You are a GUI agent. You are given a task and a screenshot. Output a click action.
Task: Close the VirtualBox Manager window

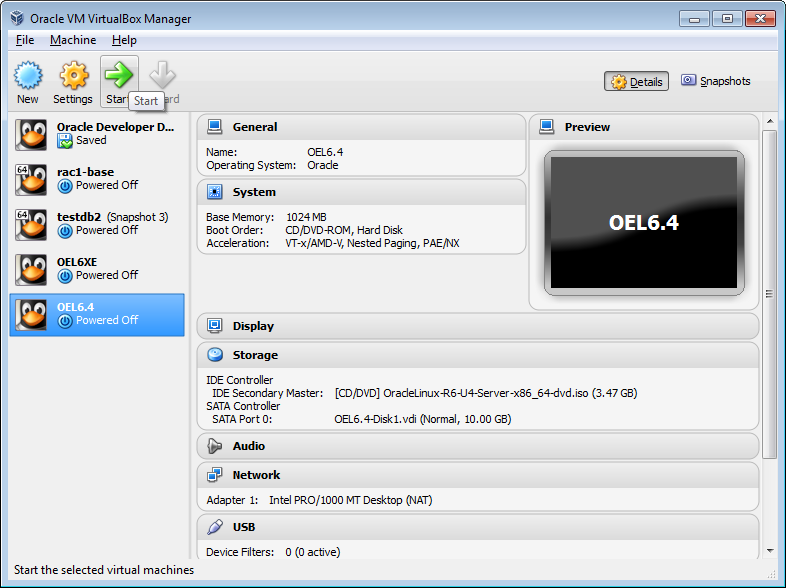760,19
